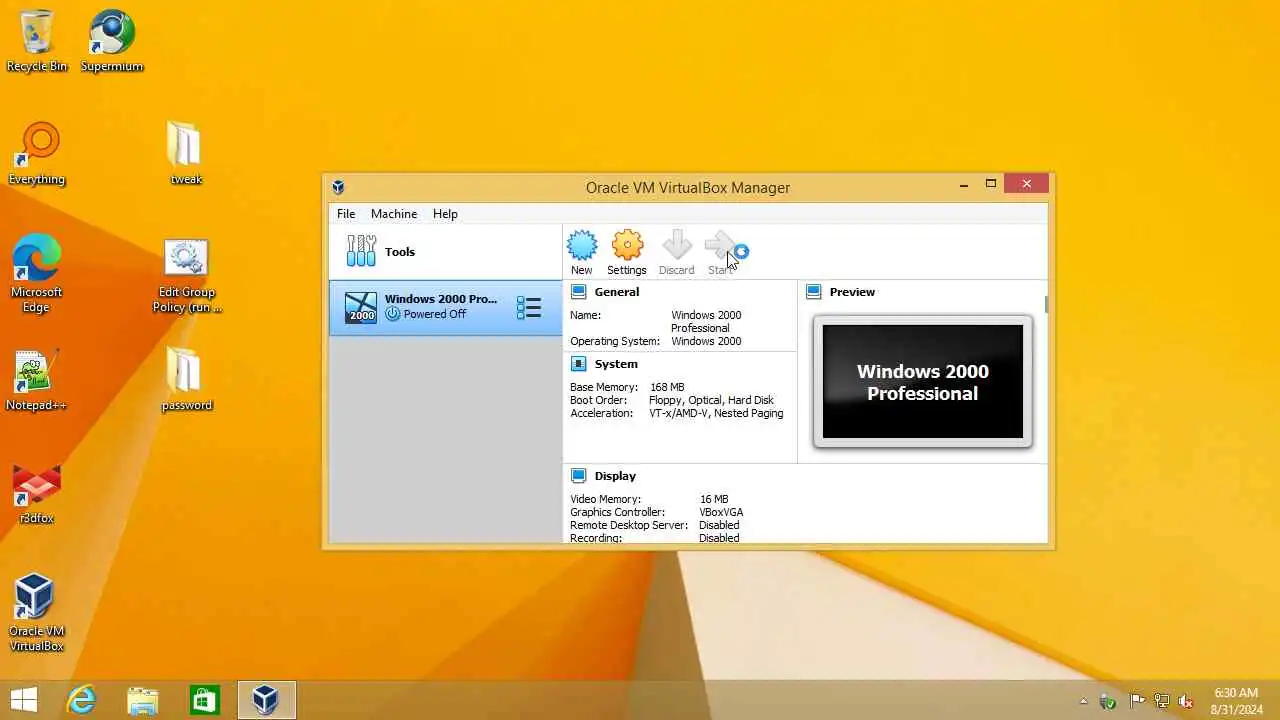Open the Machine menu
This screenshot has height=720, width=1280.
394,214
